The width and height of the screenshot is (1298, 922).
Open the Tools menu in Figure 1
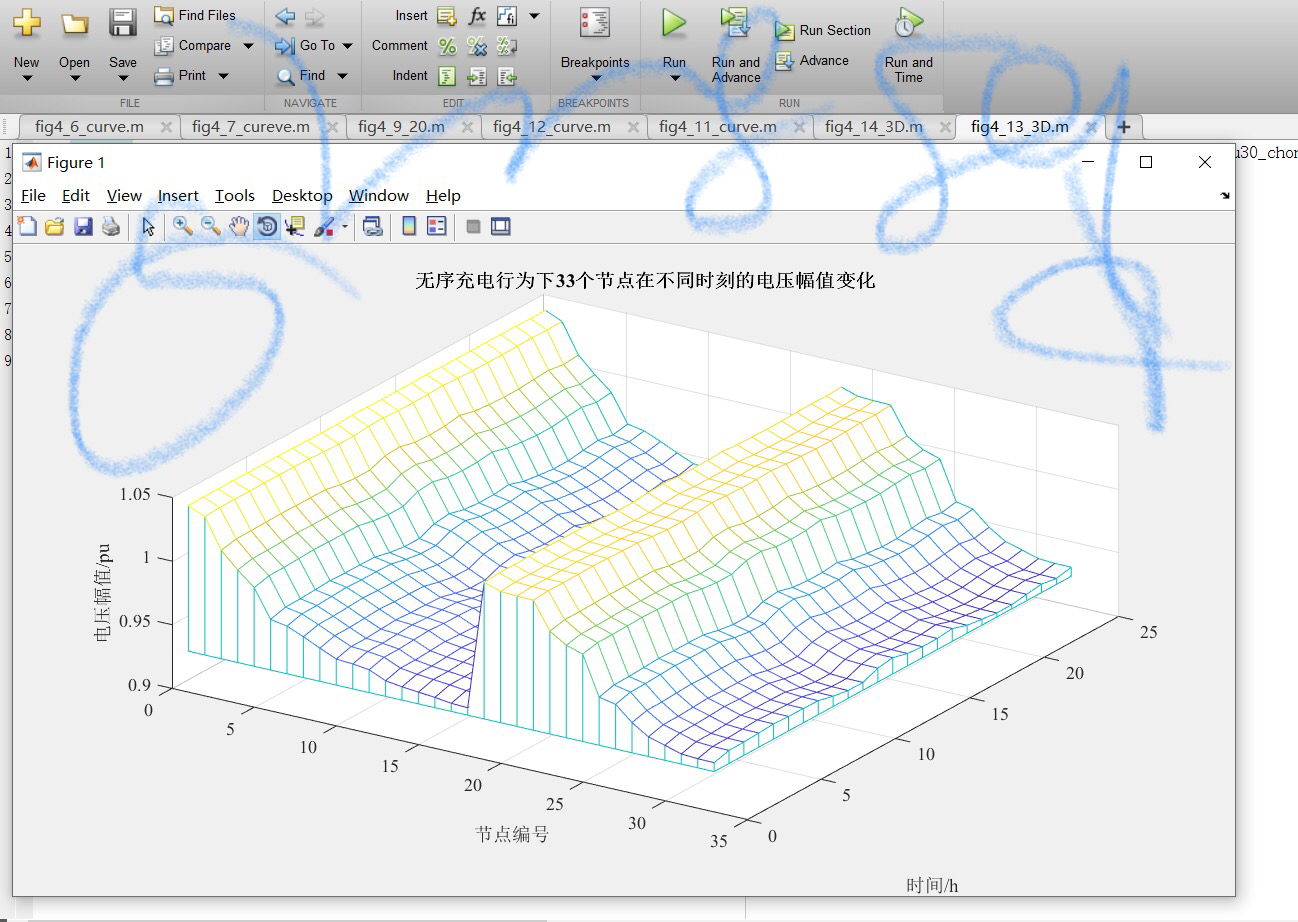point(234,195)
